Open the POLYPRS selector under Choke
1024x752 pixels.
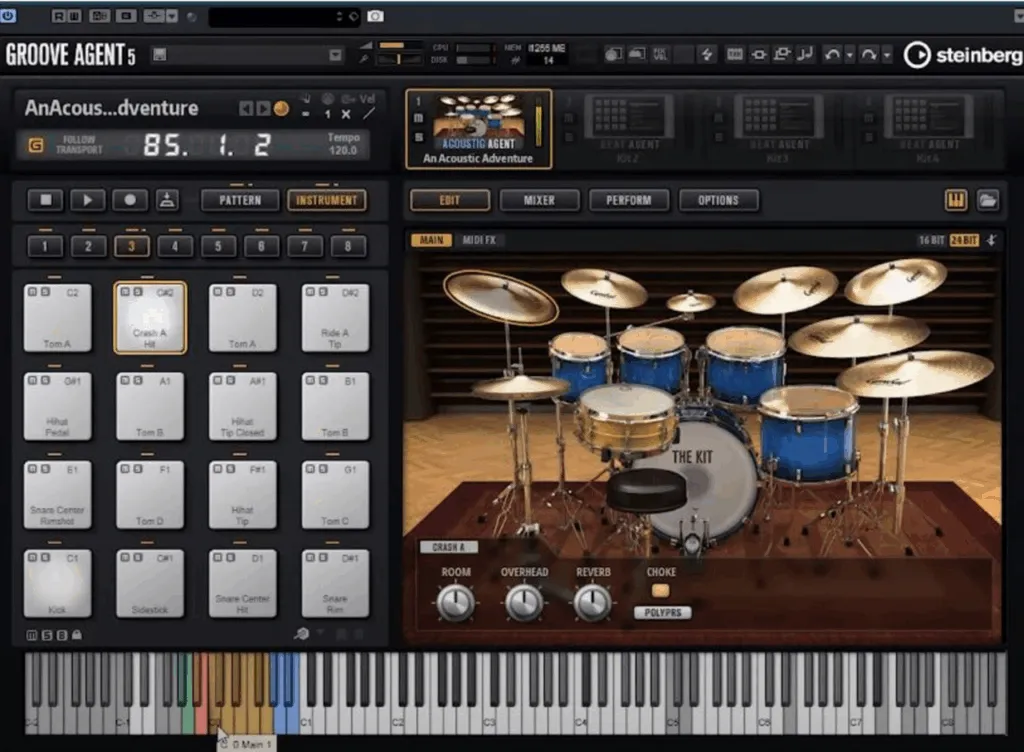coord(662,612)
